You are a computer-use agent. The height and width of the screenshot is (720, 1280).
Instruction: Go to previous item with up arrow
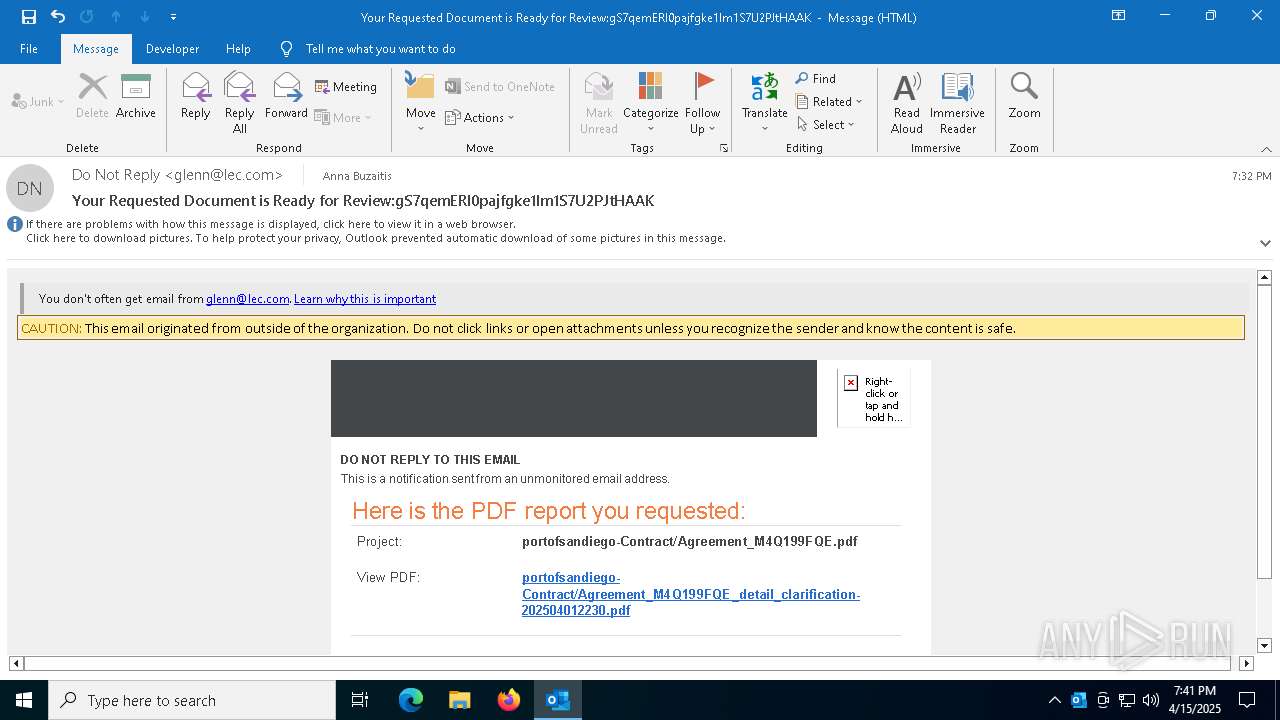pyautogui.click(x=116, y=16)
